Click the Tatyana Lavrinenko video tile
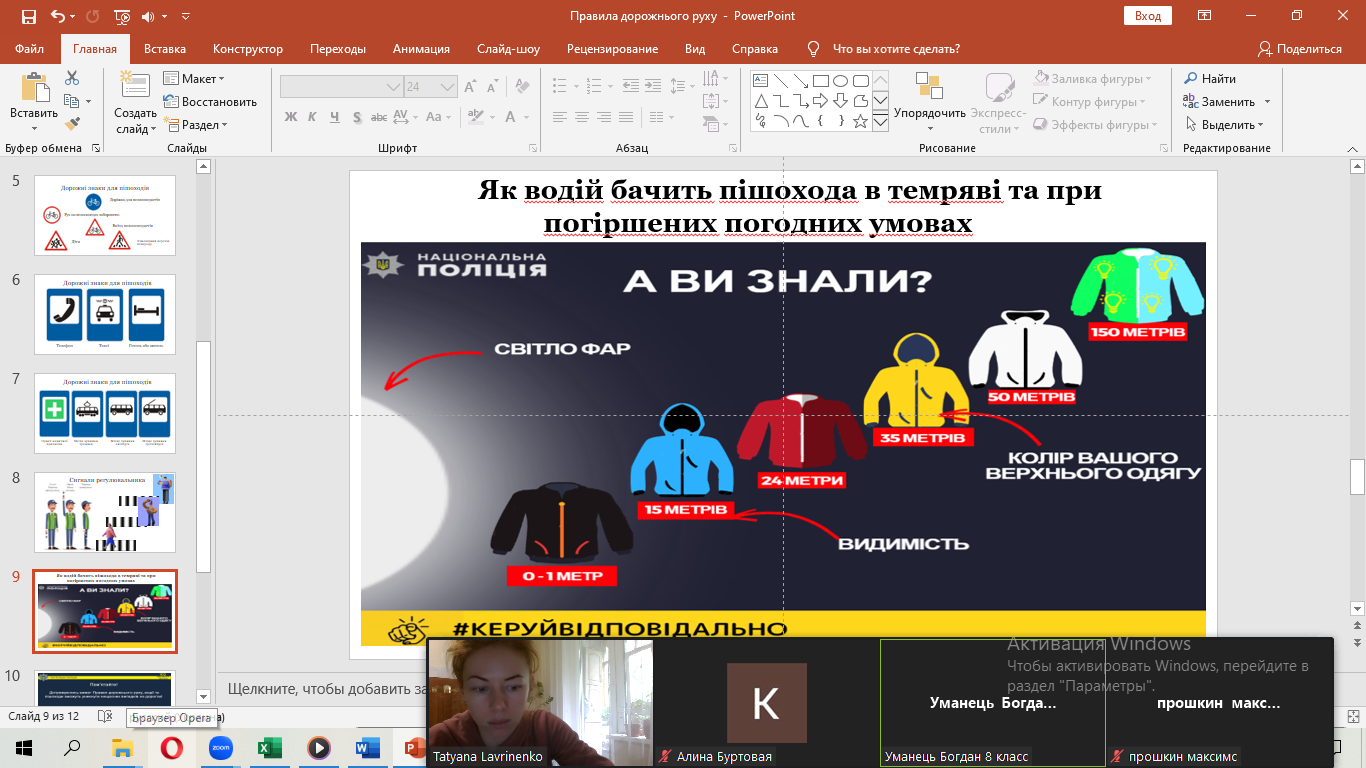 540,703
